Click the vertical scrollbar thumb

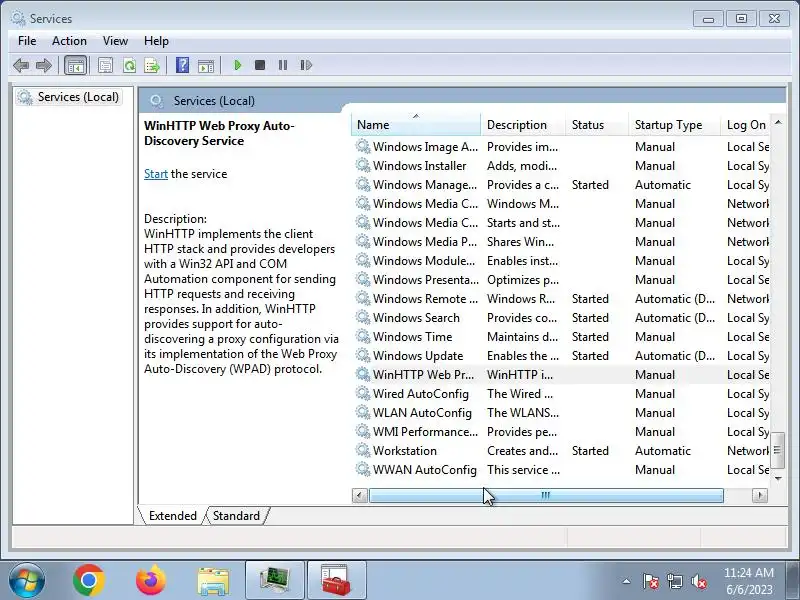click(778, 450)
